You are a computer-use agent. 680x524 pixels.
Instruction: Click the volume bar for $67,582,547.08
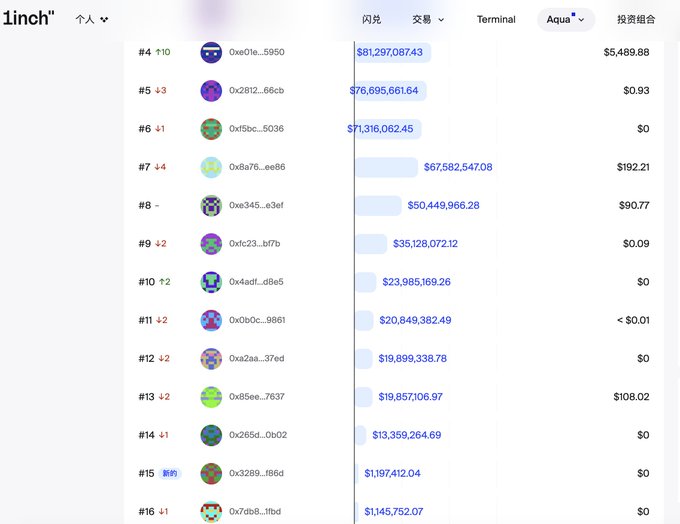(387, 167)
